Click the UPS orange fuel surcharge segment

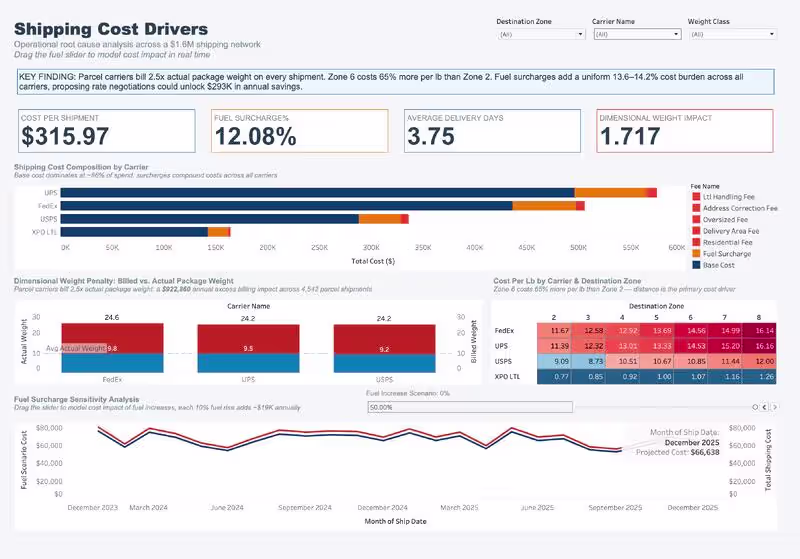pos(610,193)
